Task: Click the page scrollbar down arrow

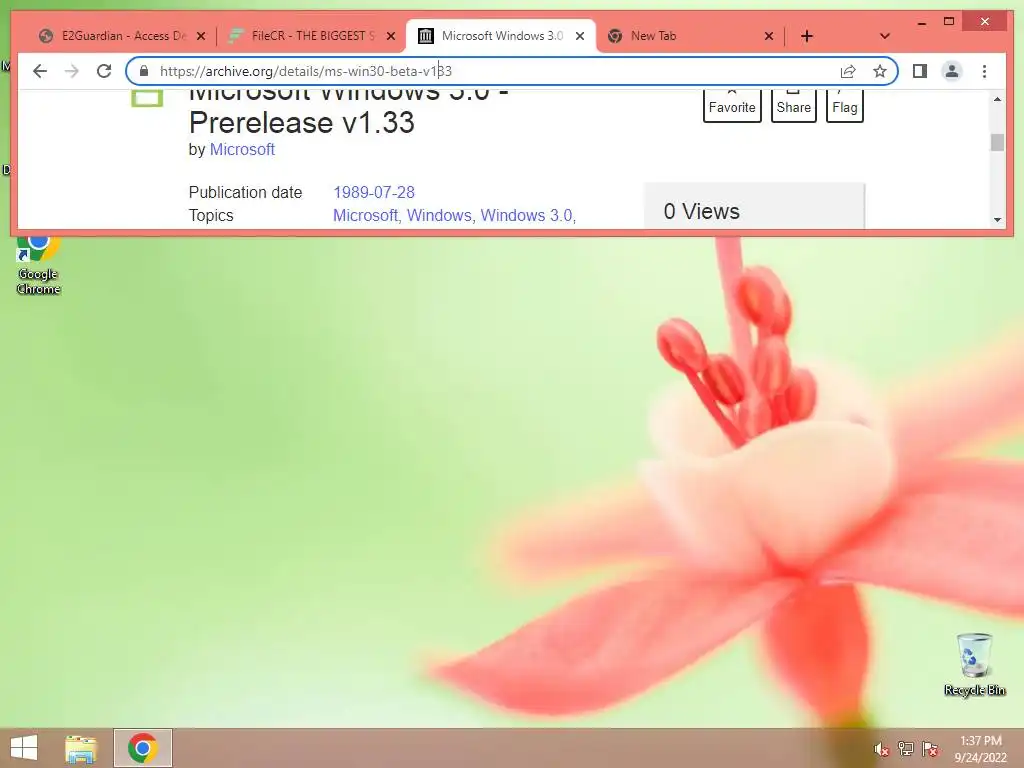Action: (x=997, y=220)
